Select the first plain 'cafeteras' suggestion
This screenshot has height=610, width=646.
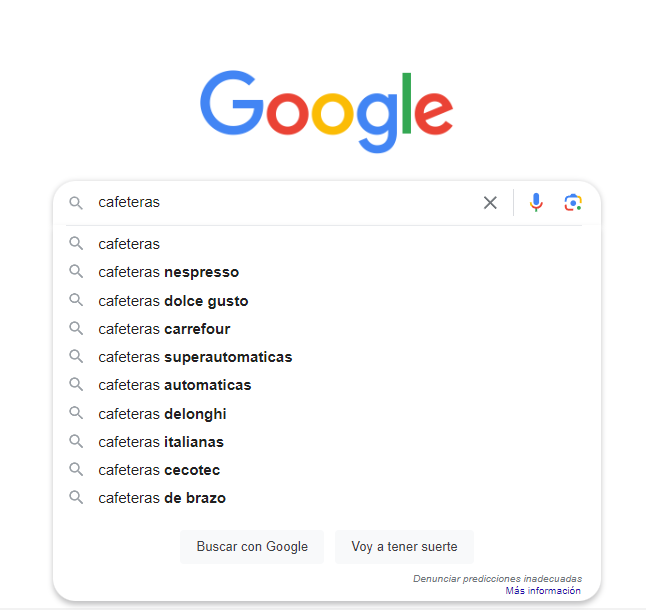click(129, 244)
